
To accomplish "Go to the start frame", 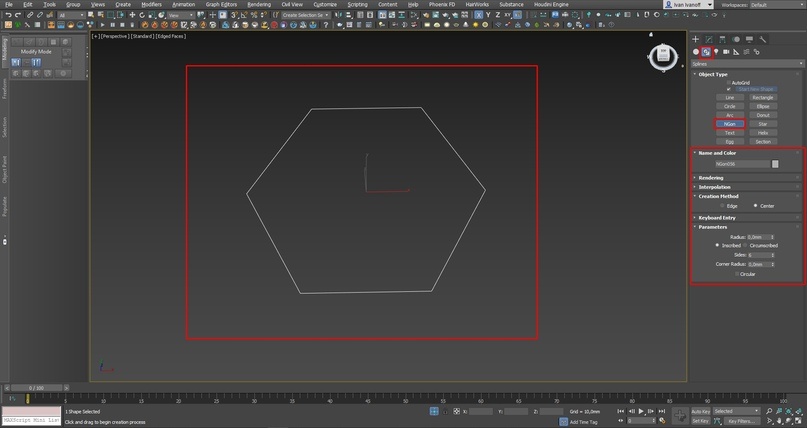I will pos(621,411).
